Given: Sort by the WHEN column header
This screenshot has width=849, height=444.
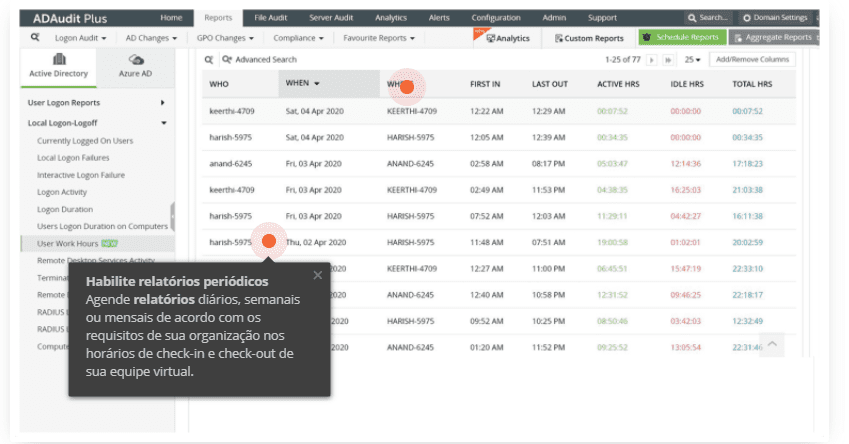Looking at the screenshot, I should click(x=302, y=83).
